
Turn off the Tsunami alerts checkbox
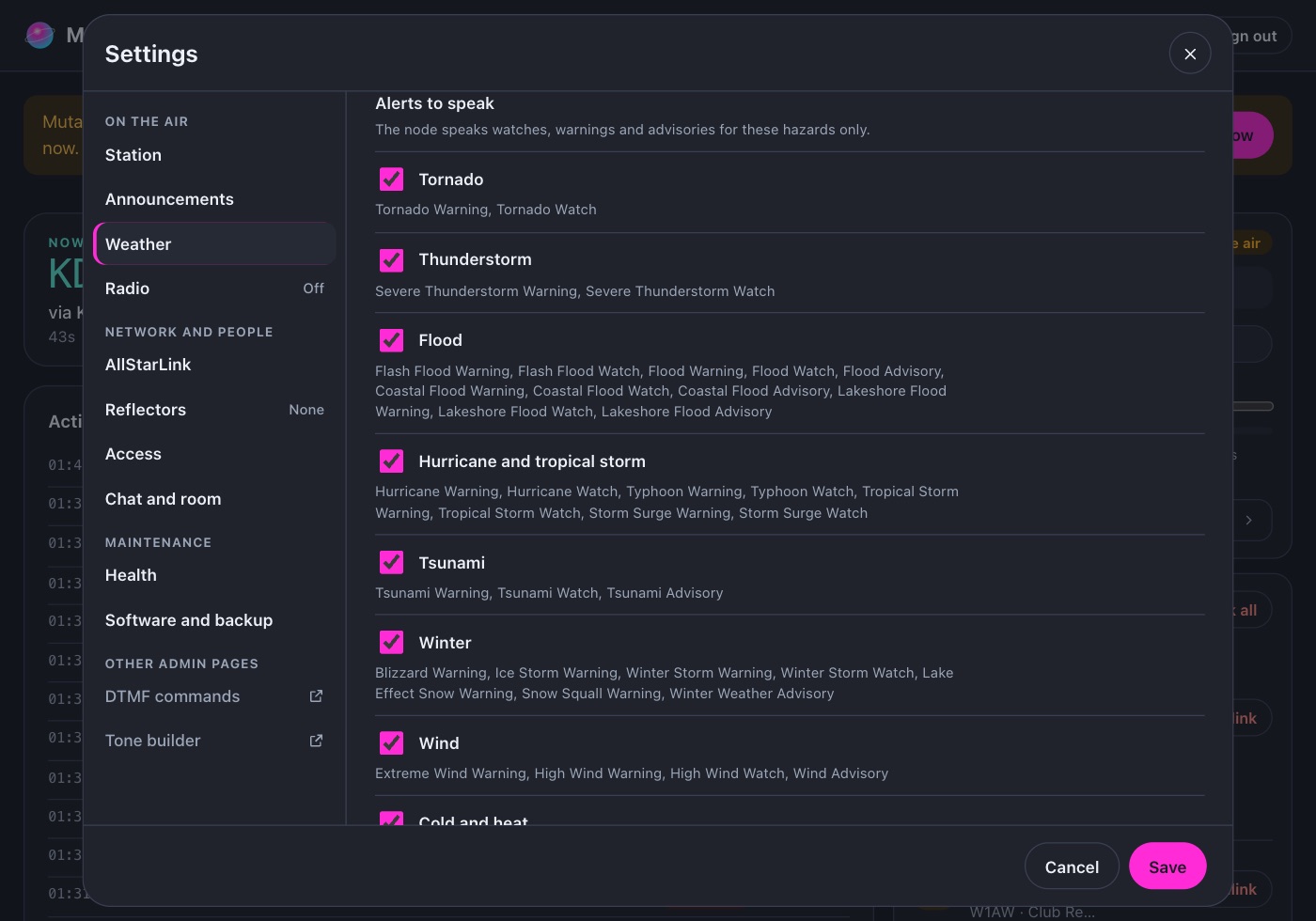[391, 562]
